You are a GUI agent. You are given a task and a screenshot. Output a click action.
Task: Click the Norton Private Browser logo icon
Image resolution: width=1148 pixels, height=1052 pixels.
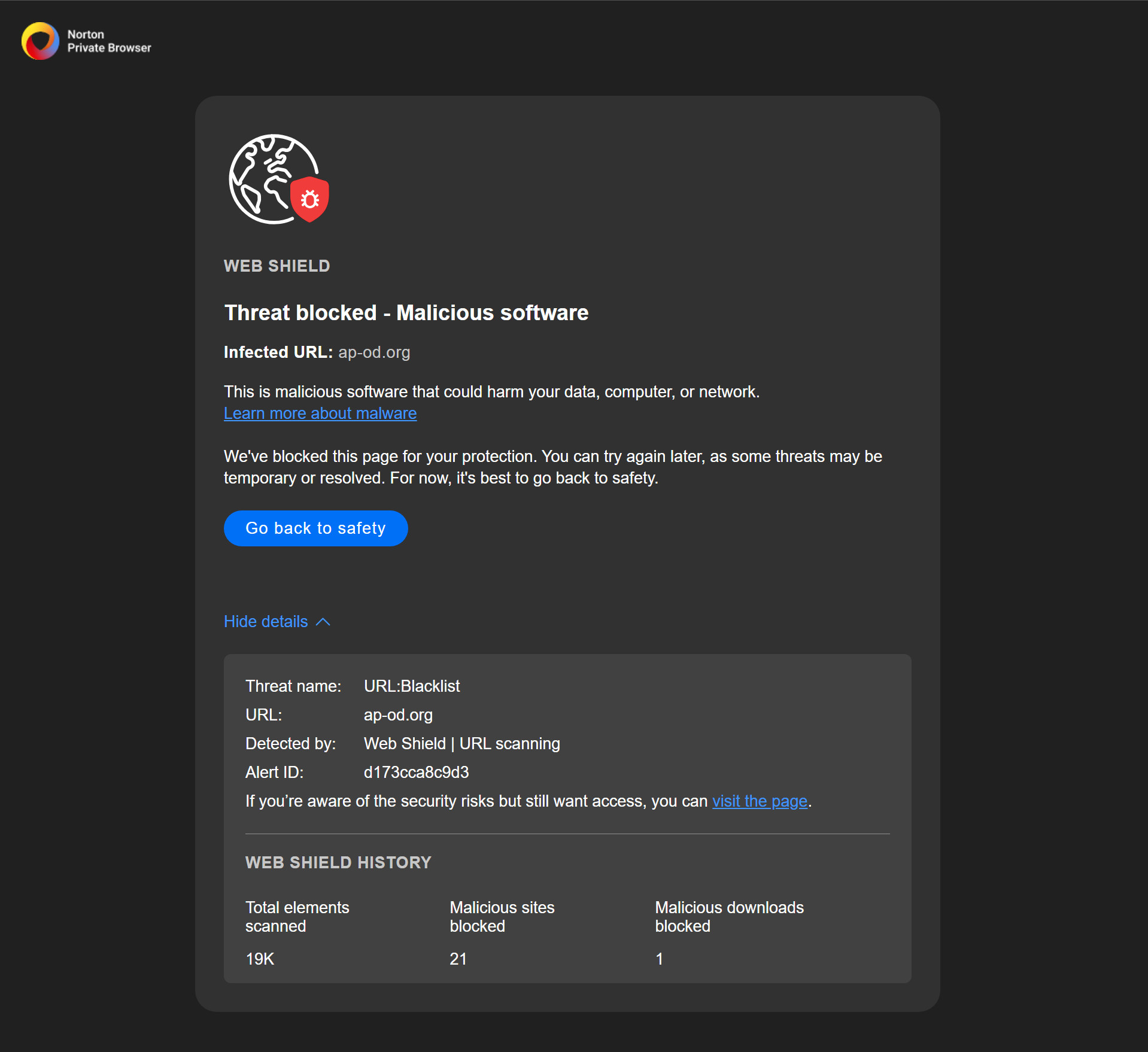click(40, 41)
